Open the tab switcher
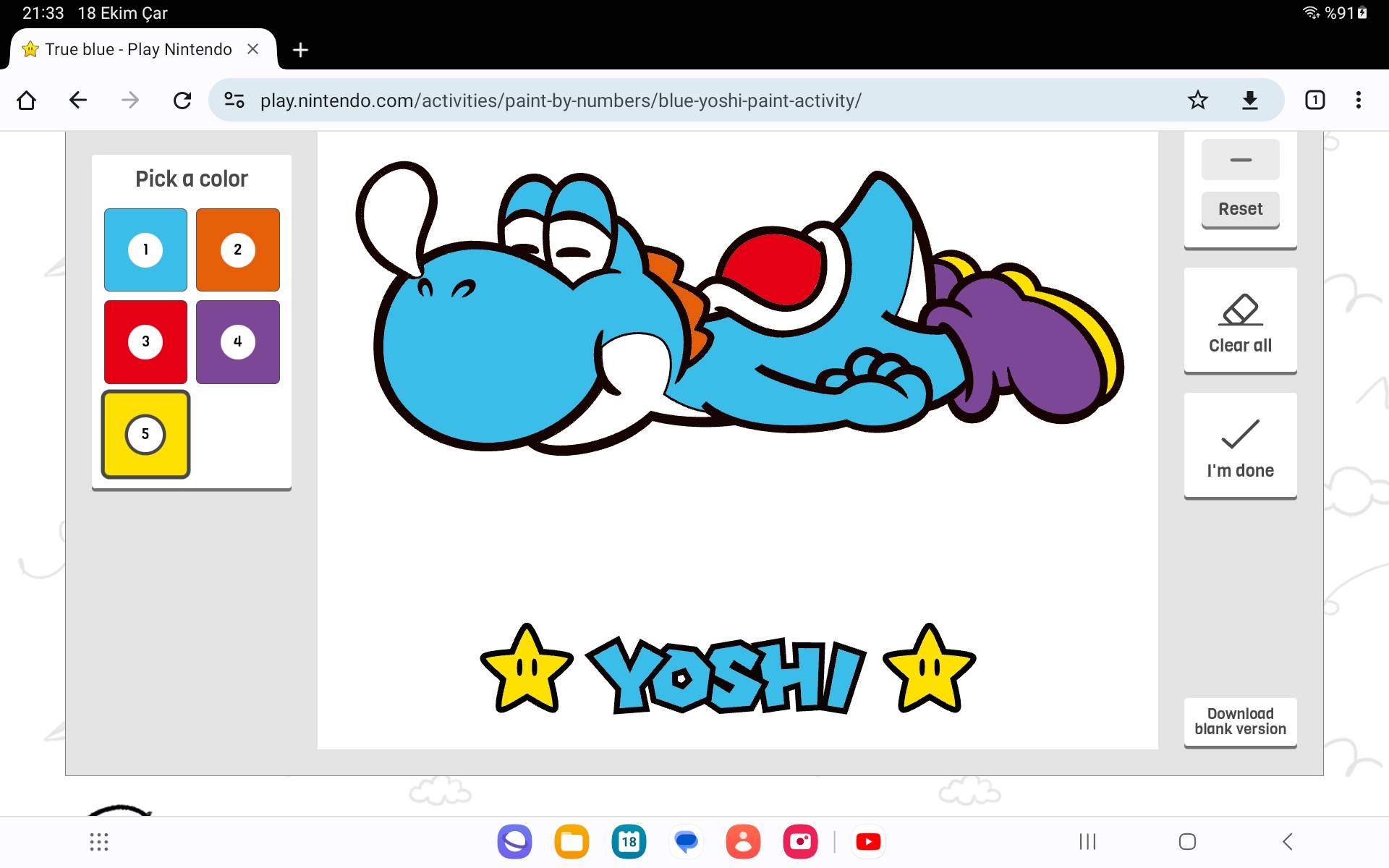 (1315, 100)
